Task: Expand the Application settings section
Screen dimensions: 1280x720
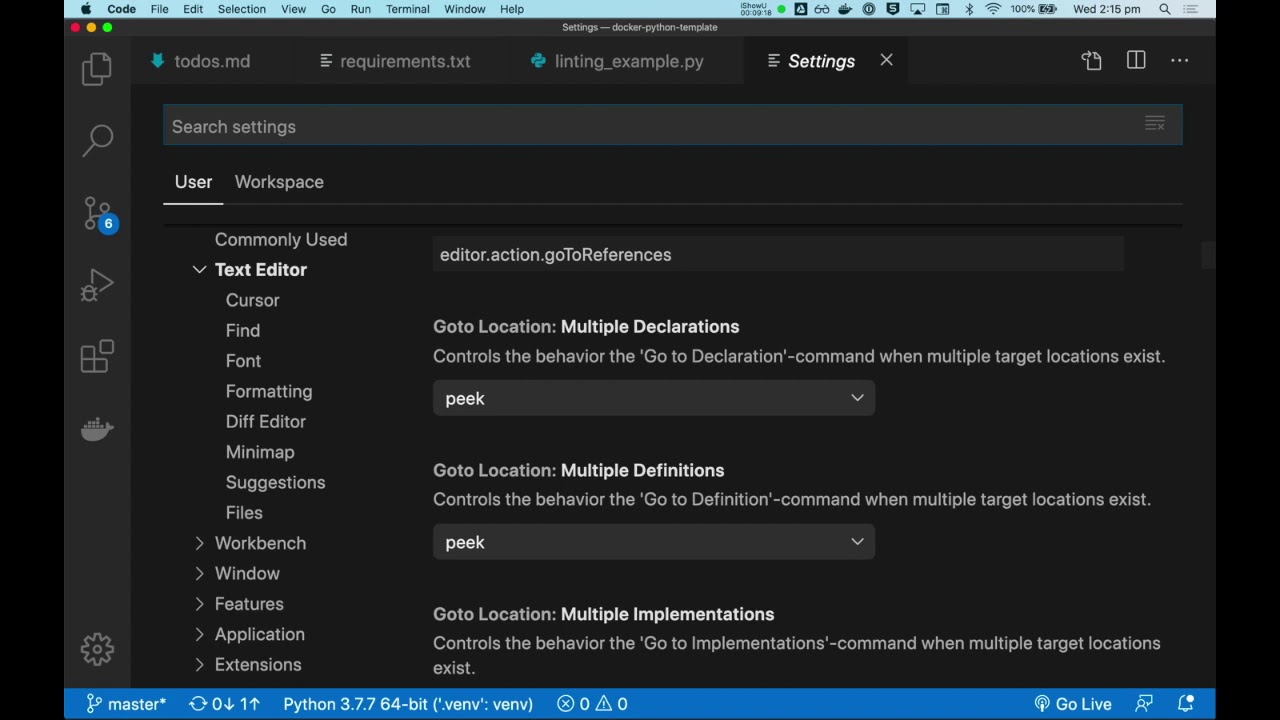Action: (199, 634)
